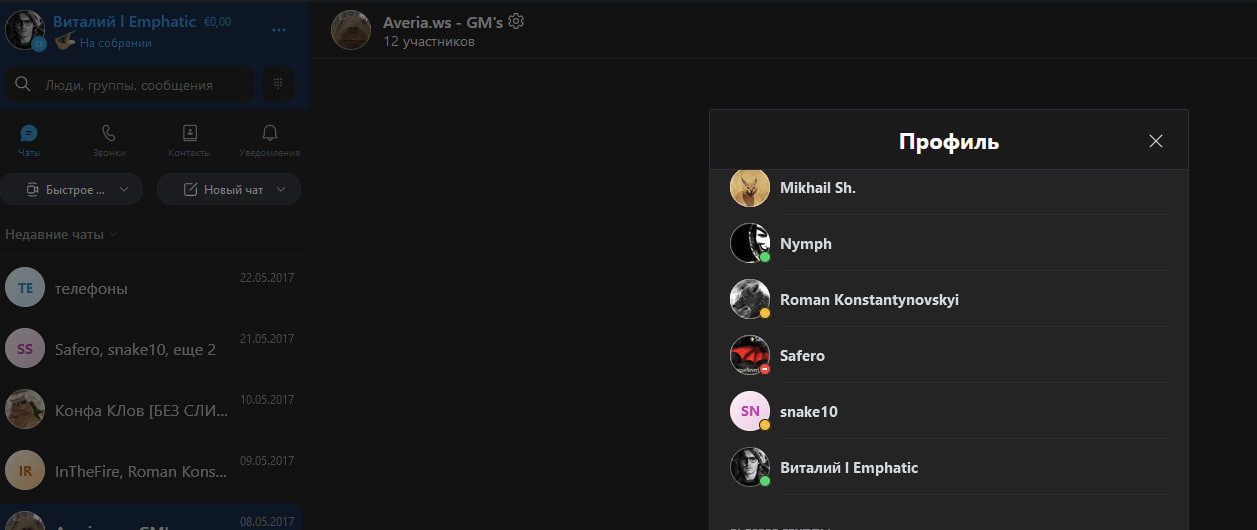Click the Averia.ws group avatar in header
This screenshot has height=530, width=1257.
point(351,30)
